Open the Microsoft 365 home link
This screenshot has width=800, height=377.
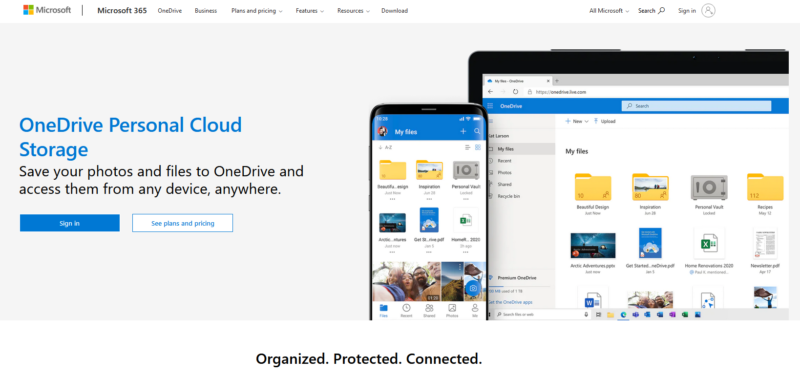(122, 10)
